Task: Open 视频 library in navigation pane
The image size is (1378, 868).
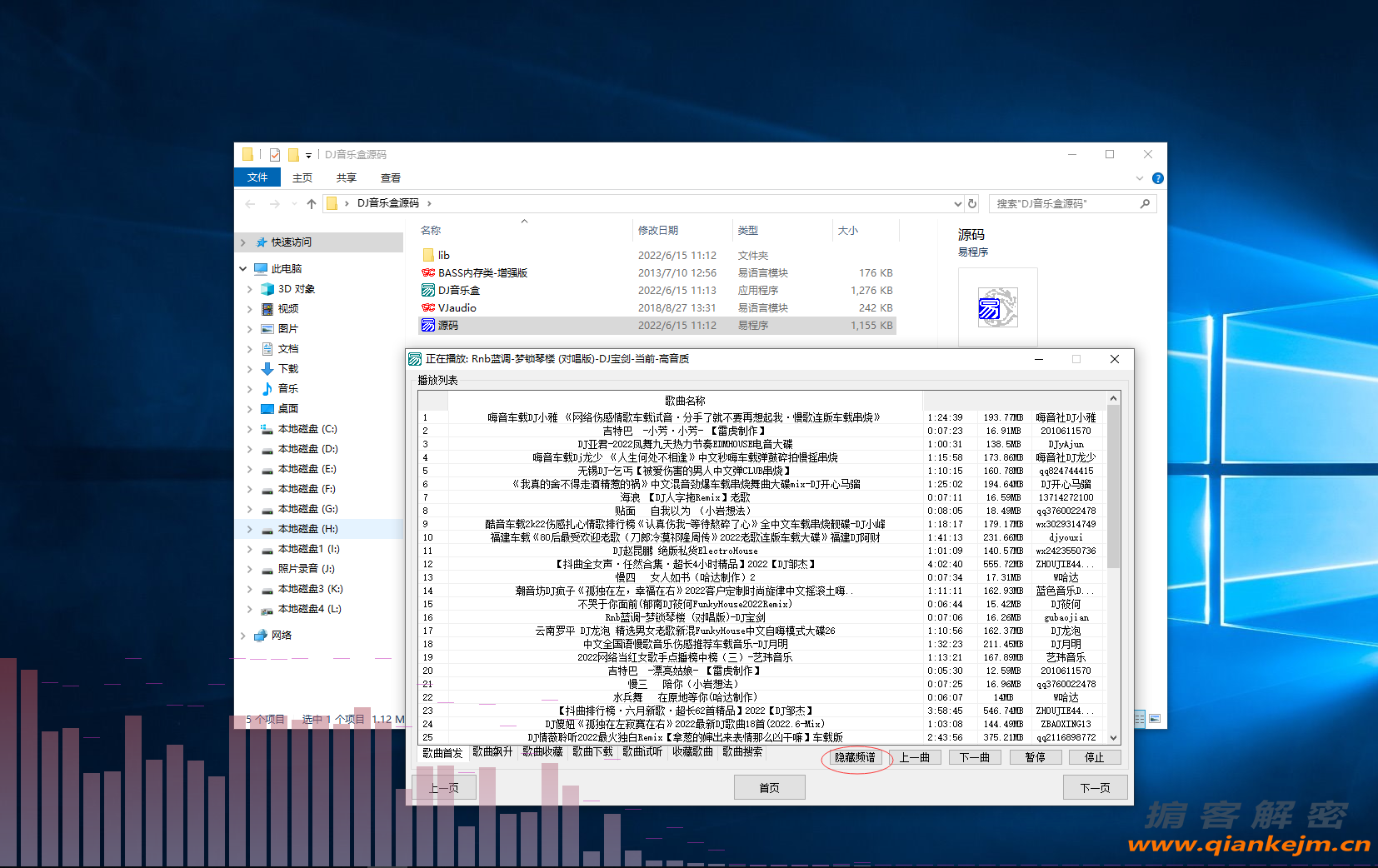Action: [287, 309]
